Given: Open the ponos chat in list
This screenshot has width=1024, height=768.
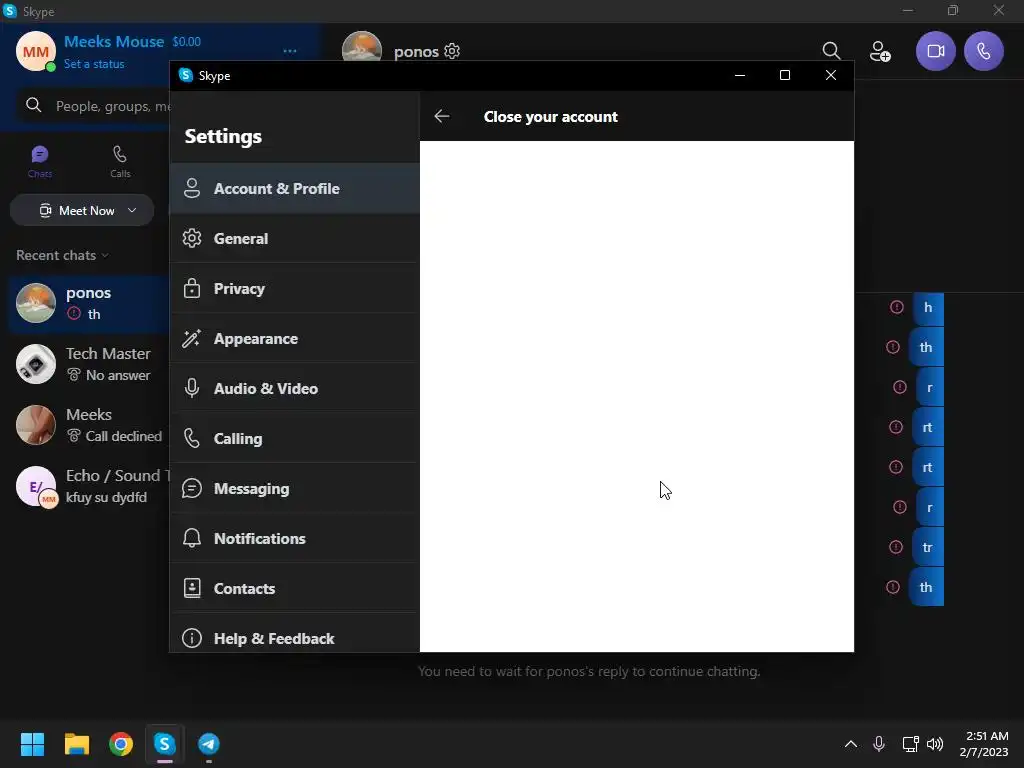Looking at the screenshot, I should [x=89, y=303].
